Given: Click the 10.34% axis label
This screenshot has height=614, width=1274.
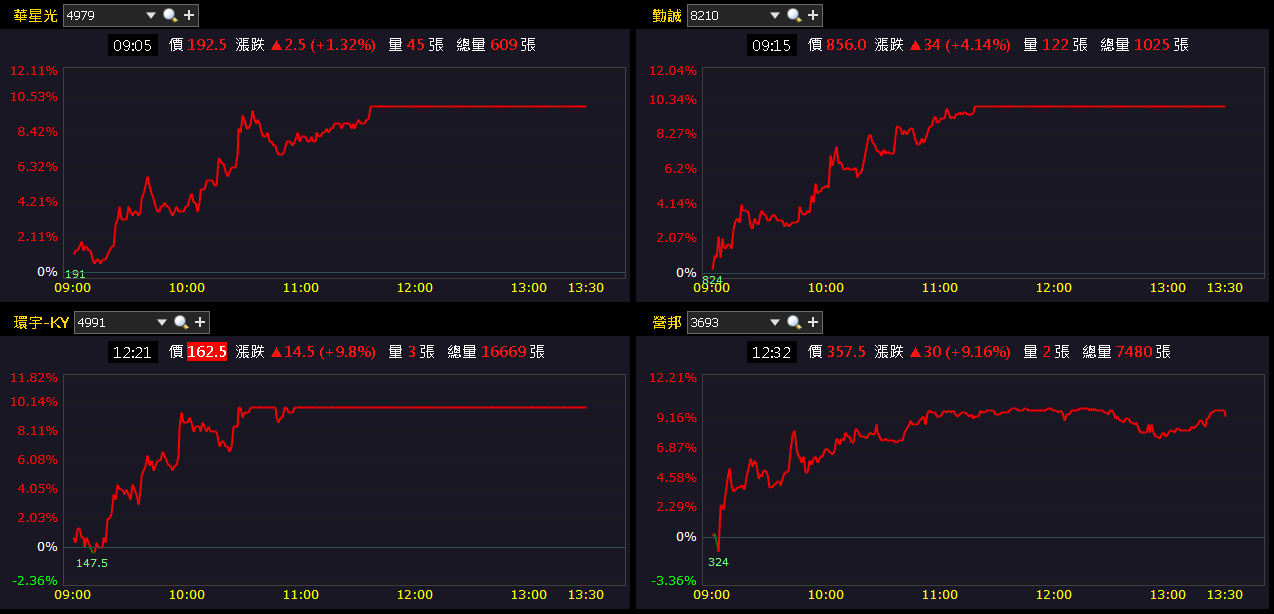Looking at the screenshot, I should [673, 99].
